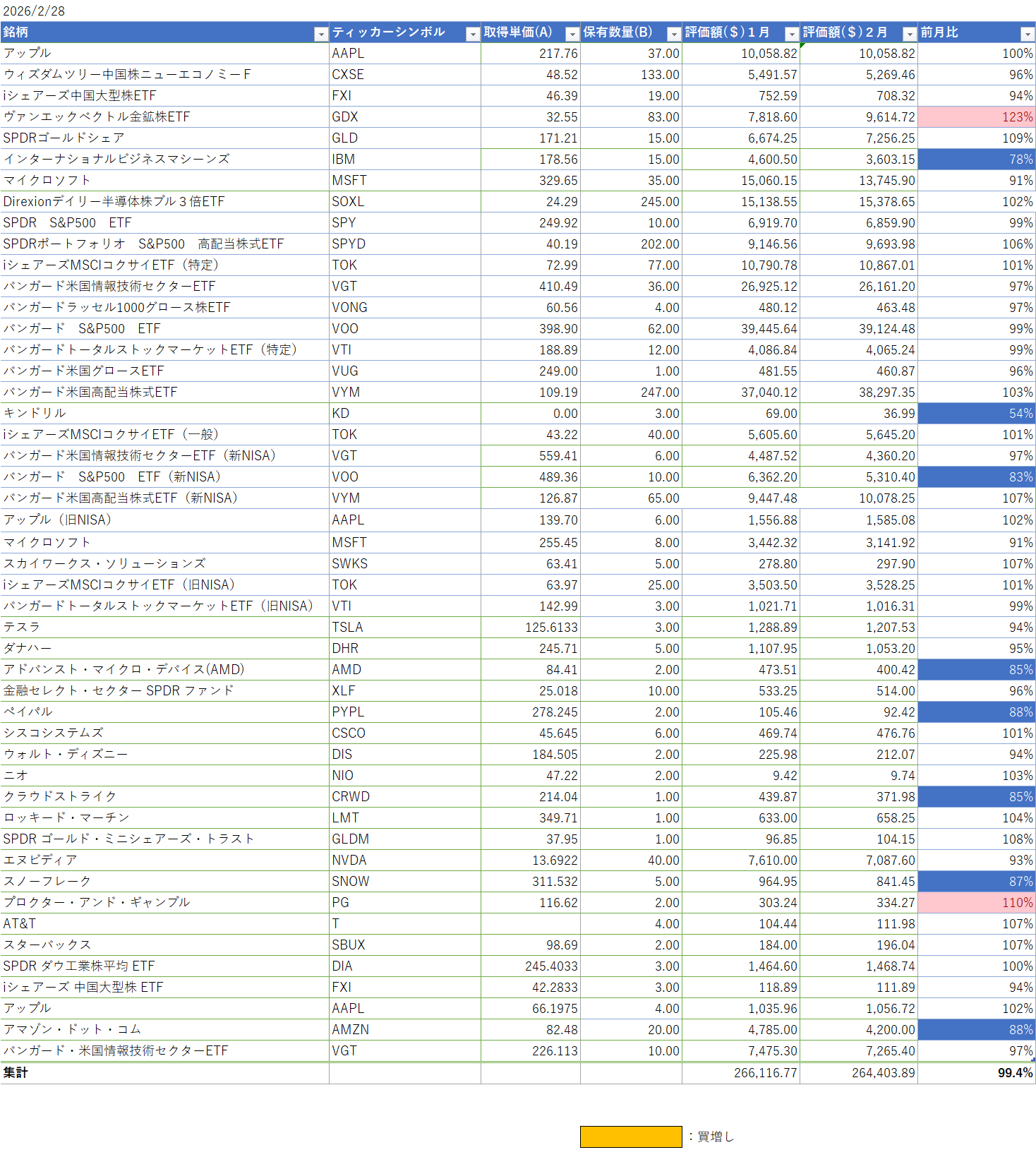The width and height of the screenshot is (1036, 1169).
Task: Select the empty AT&T acquisition price cell
Action: pos(530,924)
